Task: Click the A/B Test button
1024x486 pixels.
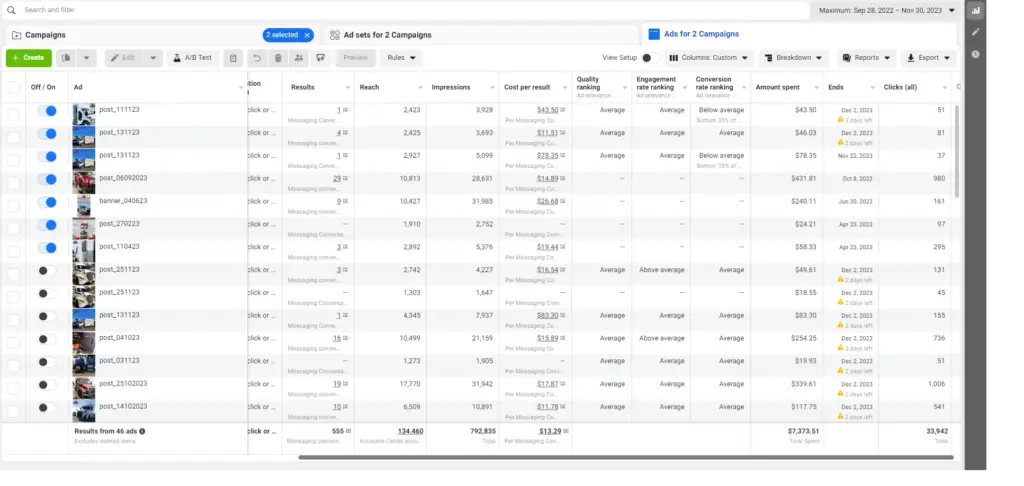Action: click(192, 58)
